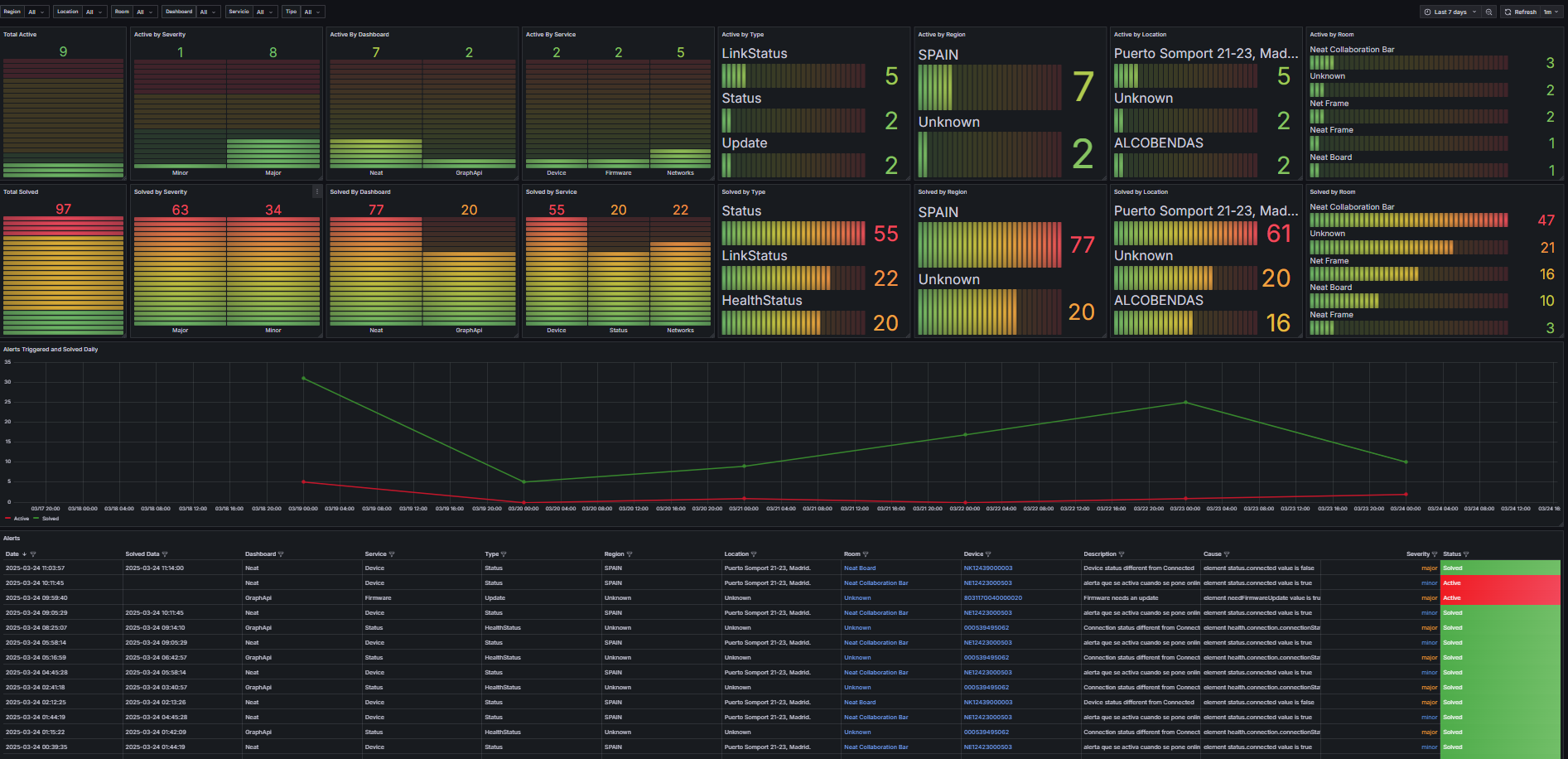1568x759 pixels.
Task: Open the Region filter dropdown
Action: click(x=36, y=12)
